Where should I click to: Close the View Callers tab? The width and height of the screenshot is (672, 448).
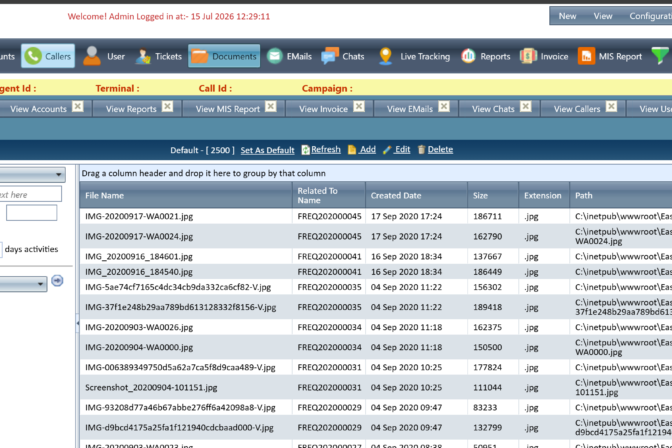612,106
